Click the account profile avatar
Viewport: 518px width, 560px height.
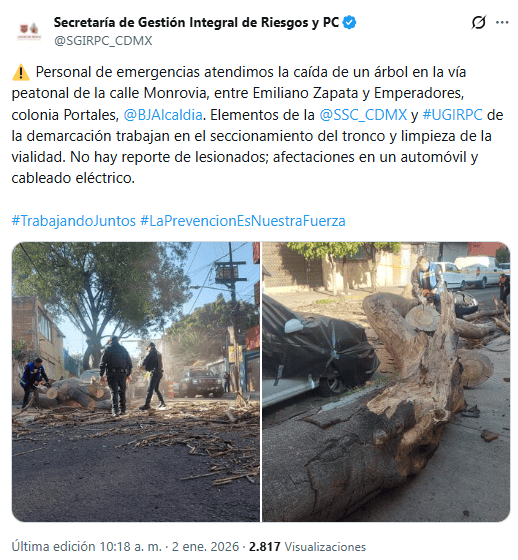tap(29, 31)
